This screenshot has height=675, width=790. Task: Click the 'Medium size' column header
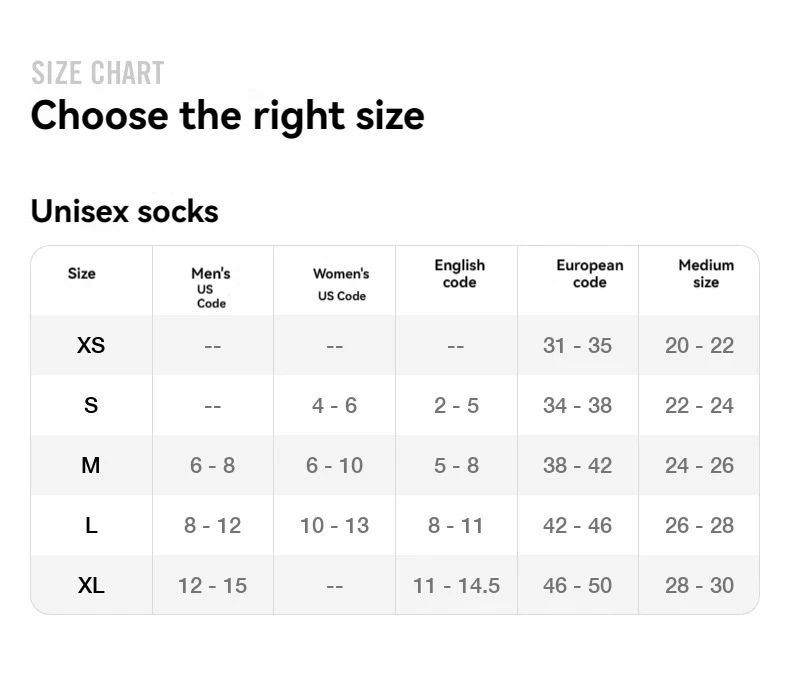pos(706,274)
